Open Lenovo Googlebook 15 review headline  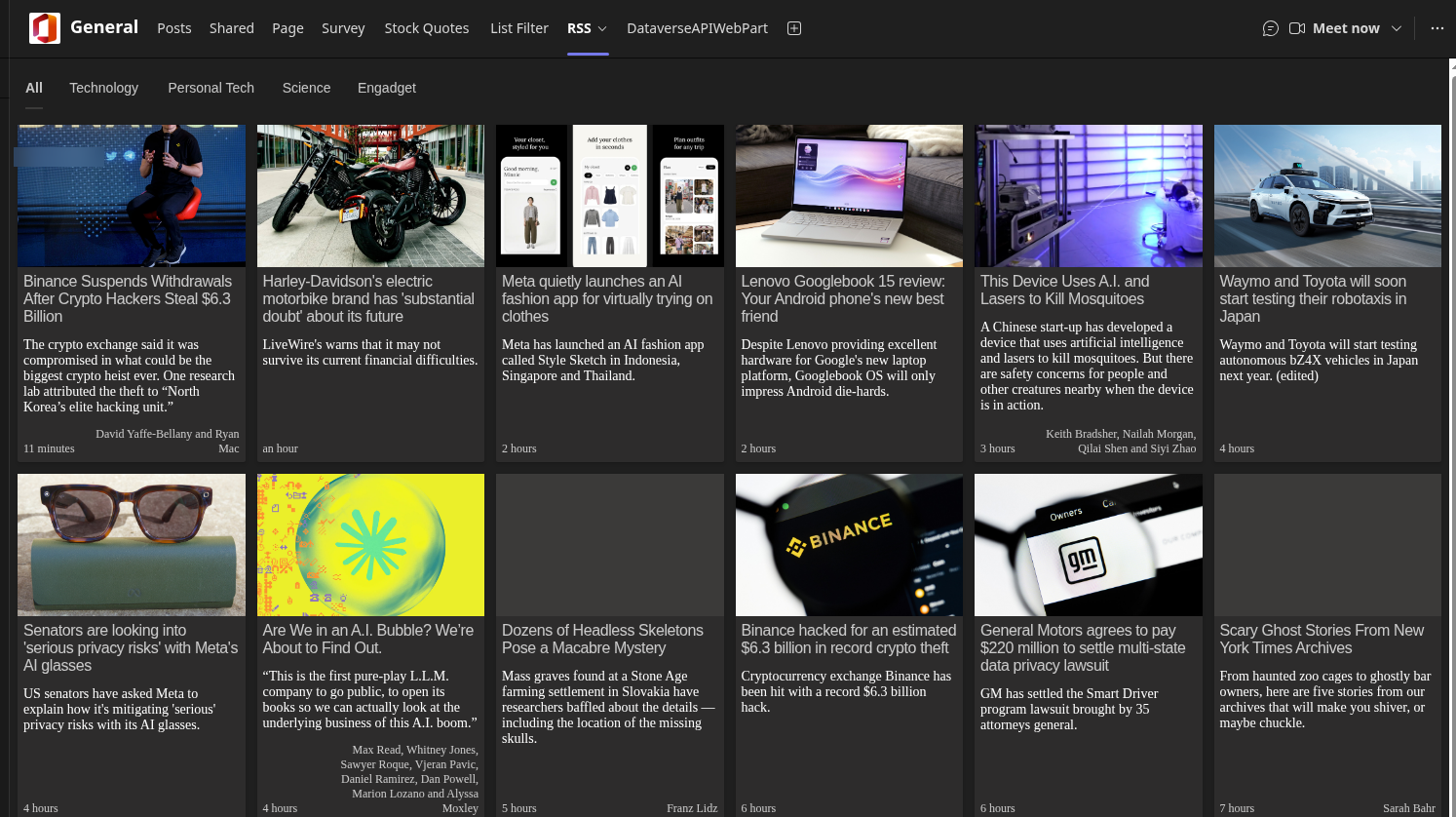click(843, 298)
